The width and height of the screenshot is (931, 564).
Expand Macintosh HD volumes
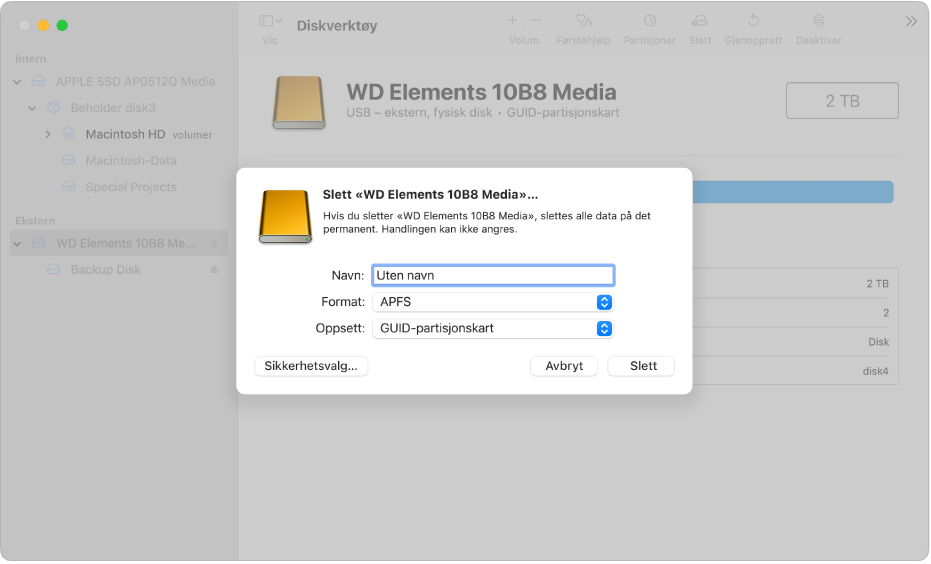click(x=48, y=135)
